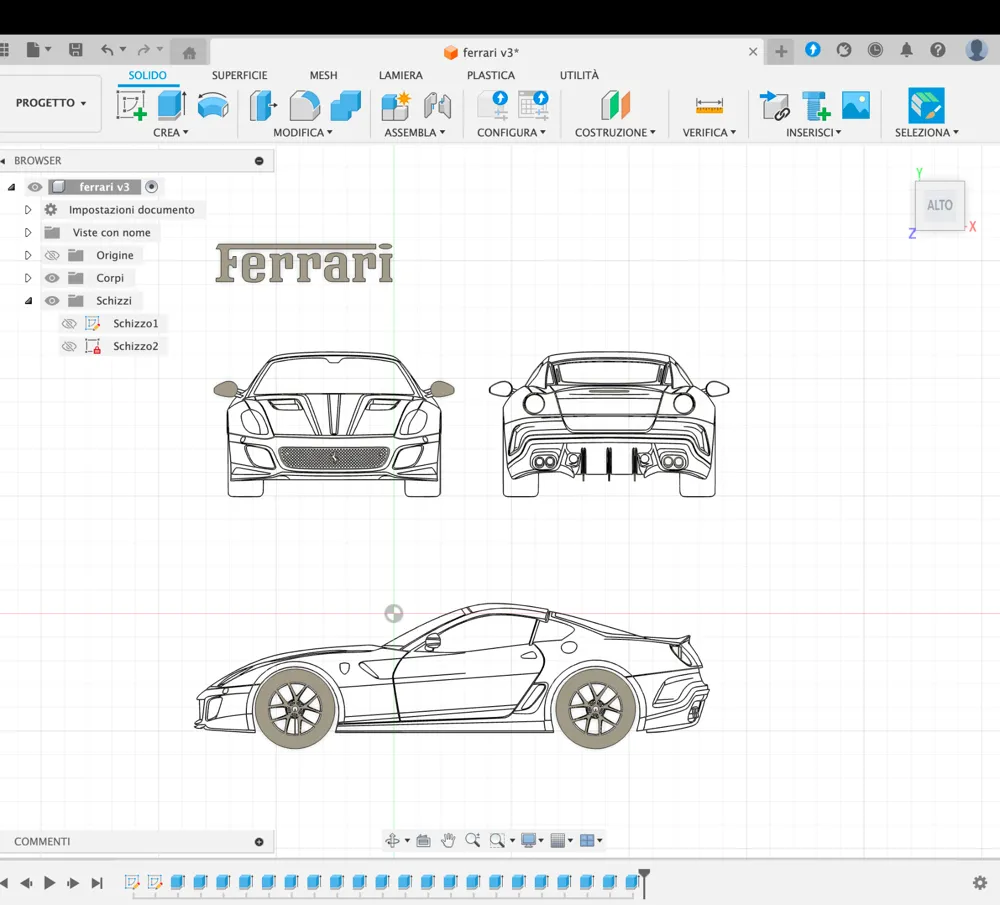1000x905 pixels.
Task: Open the ASSEMBLA dropdown menu
Action: click(415, 133)
